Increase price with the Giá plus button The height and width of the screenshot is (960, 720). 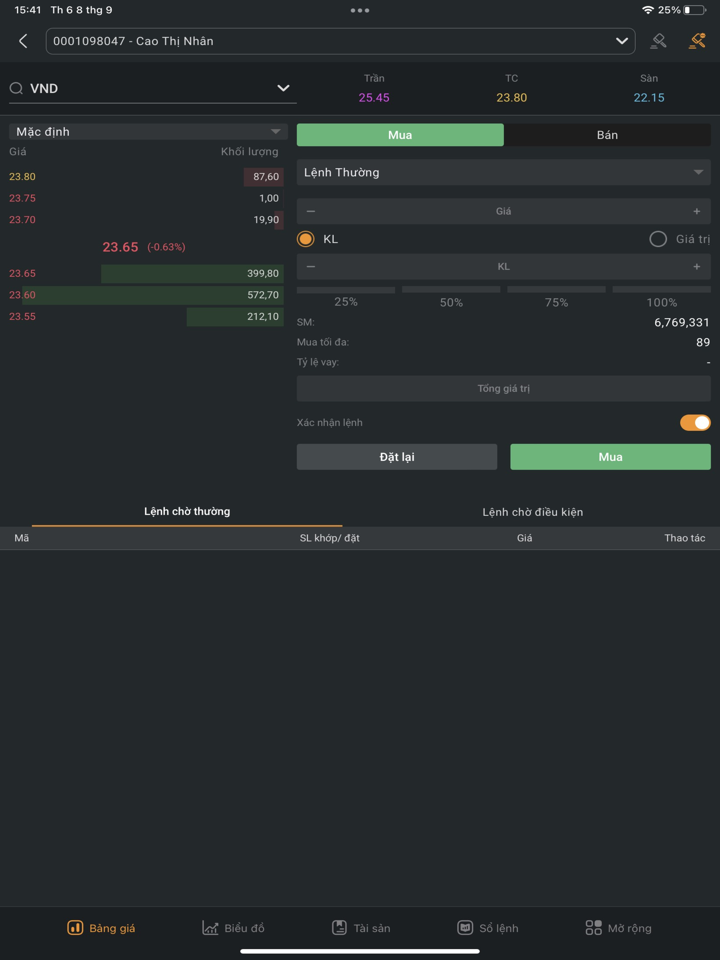tap(697, 211)
